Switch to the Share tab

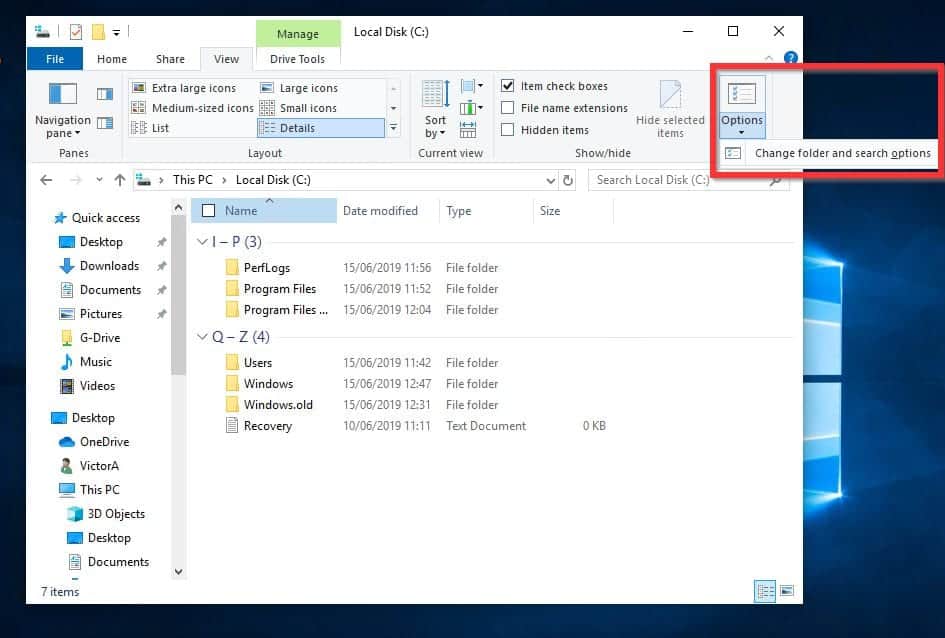(x=170, y=59)
